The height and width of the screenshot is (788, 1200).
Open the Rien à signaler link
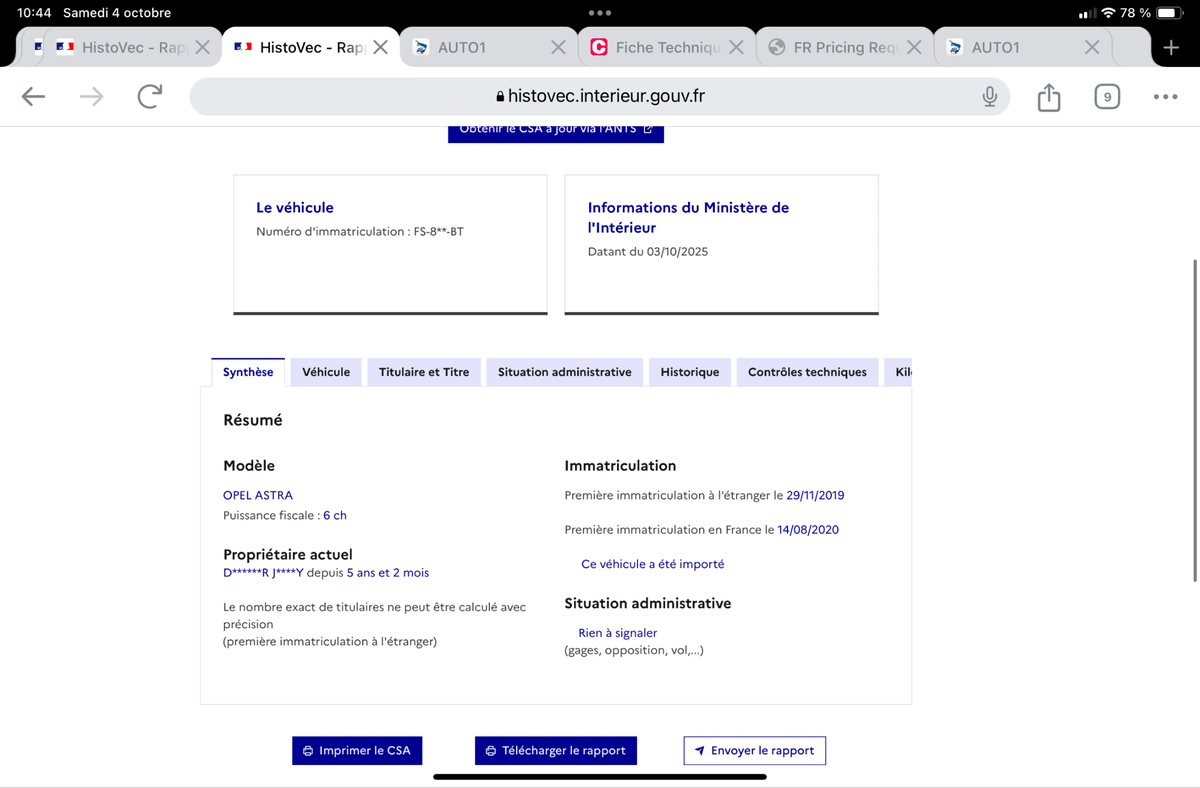click(617, 632)
